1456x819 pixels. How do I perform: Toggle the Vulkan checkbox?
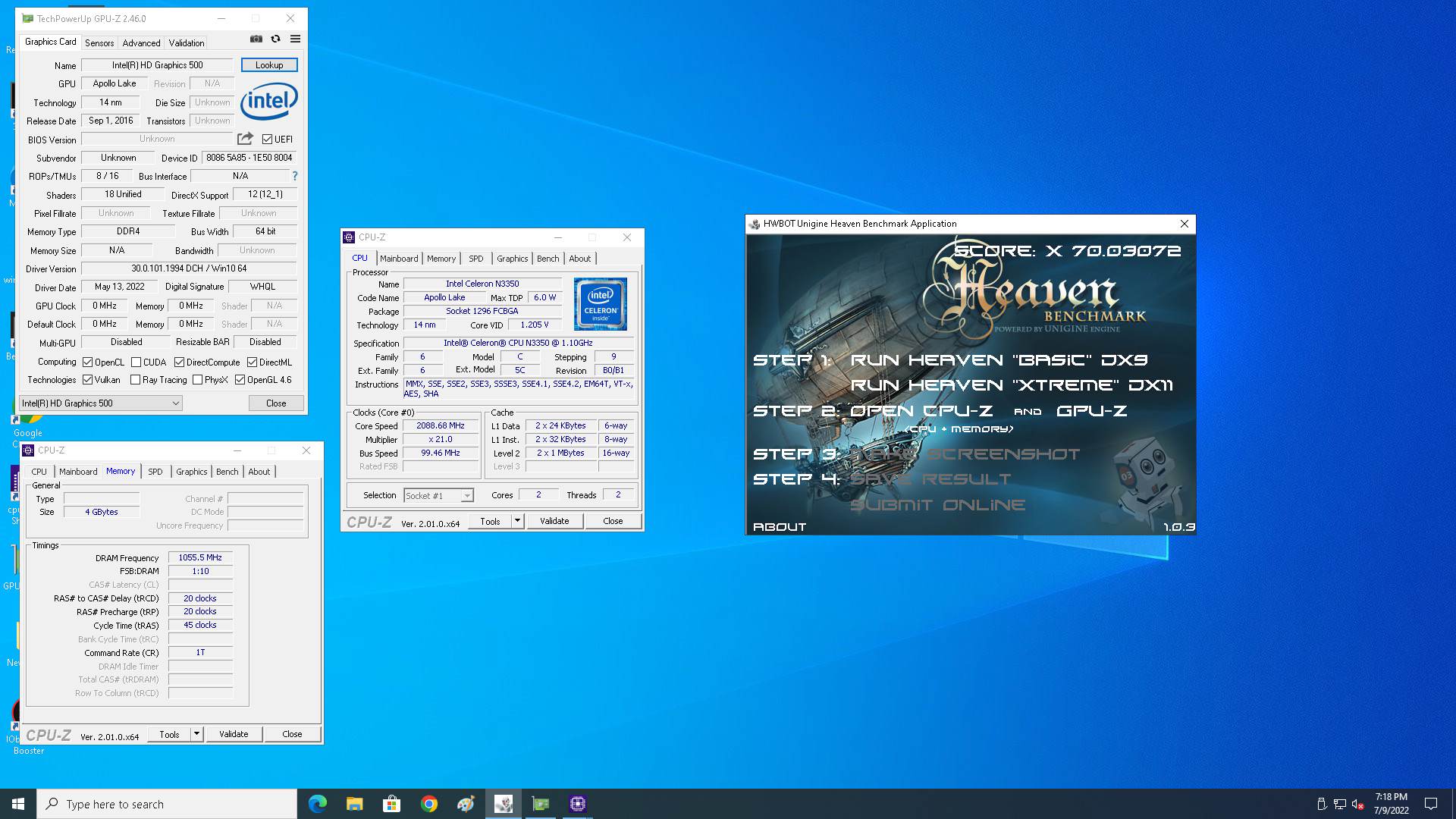[88, 380]
